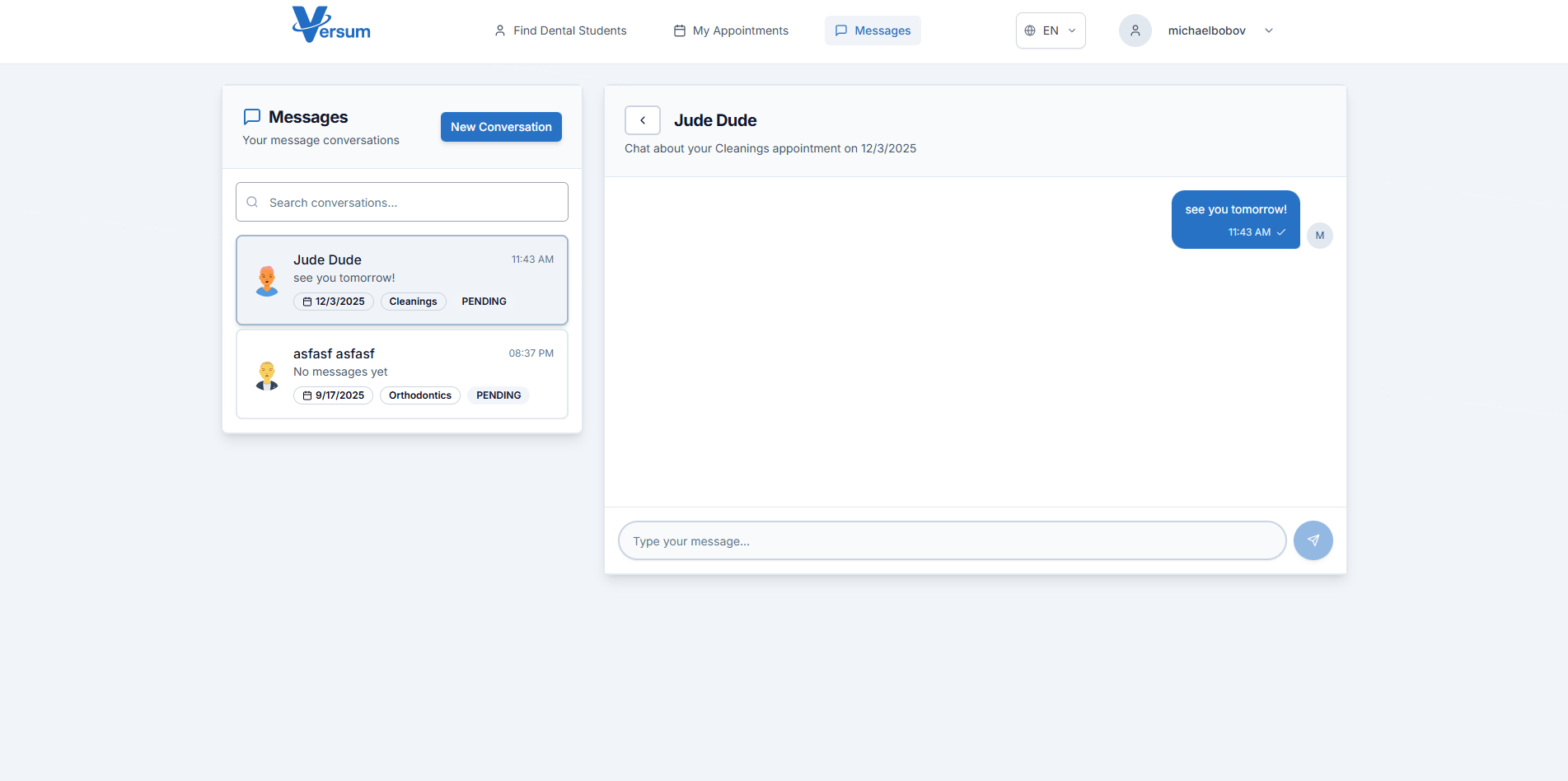The height and width of the screenshot is (781, 1568).
Task: Click the 9/17/2025 date badge
Action: point(333,395)
